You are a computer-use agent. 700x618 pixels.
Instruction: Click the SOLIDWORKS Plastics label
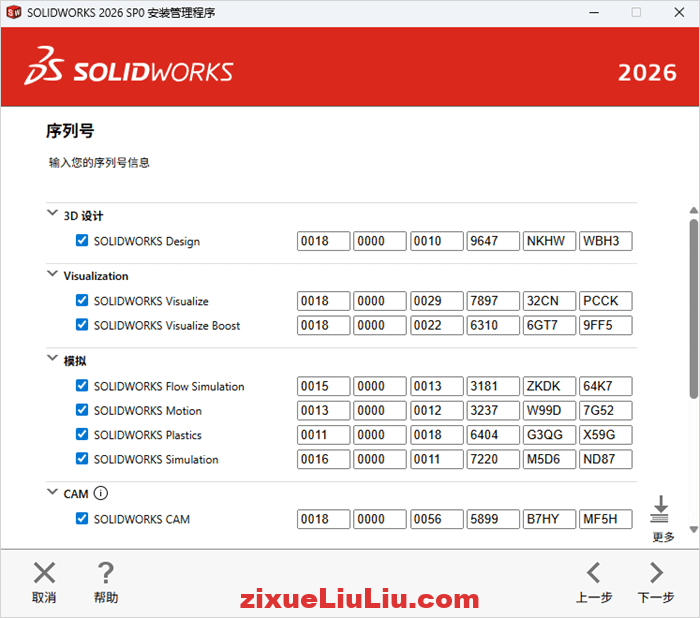148,435
